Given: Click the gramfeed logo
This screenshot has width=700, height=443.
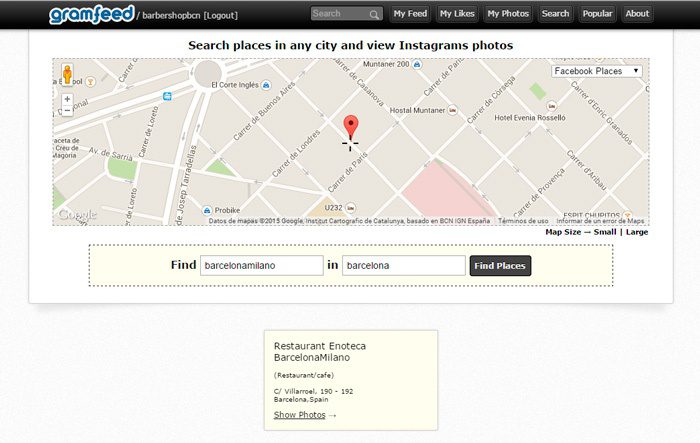Looking at the screenshot, I should click(92, 15).
